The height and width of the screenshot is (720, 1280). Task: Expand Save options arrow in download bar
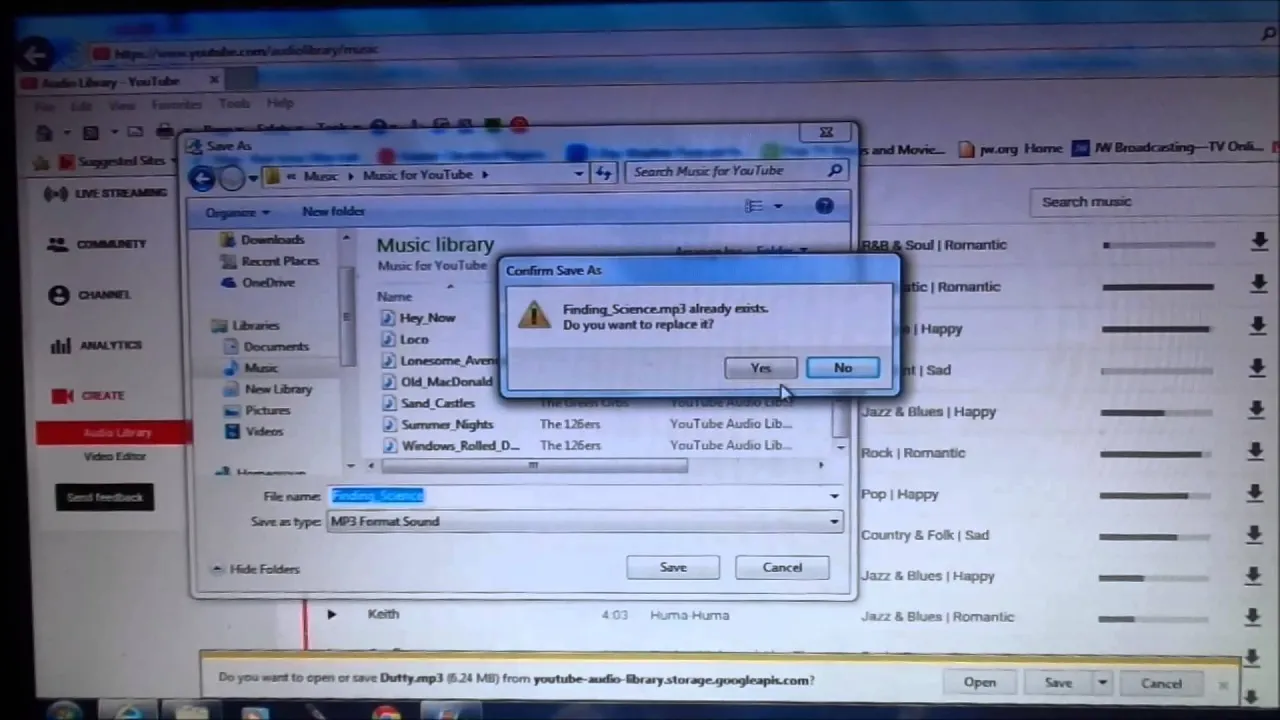pos(1101,683)
